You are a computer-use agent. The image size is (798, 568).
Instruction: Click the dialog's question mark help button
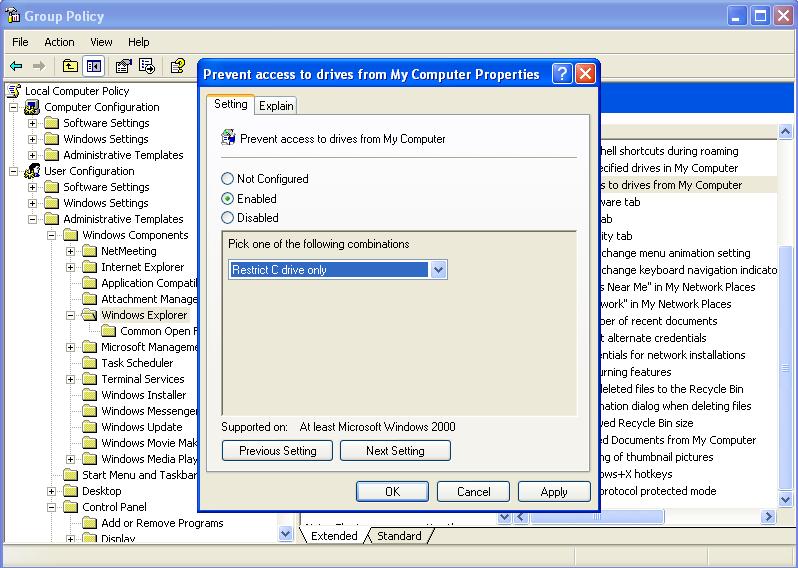point(562,74)
